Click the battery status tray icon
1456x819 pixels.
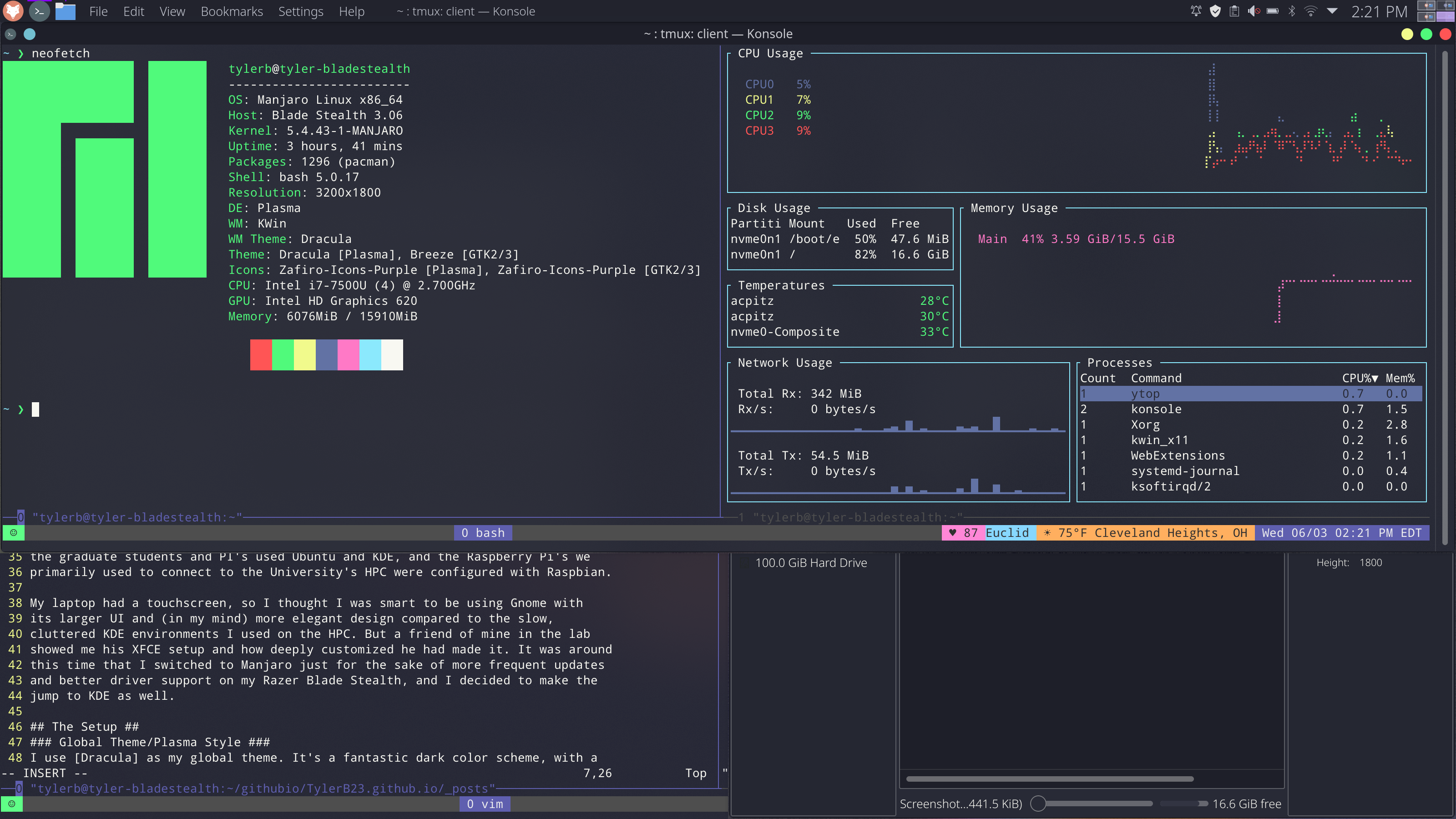1272,11
